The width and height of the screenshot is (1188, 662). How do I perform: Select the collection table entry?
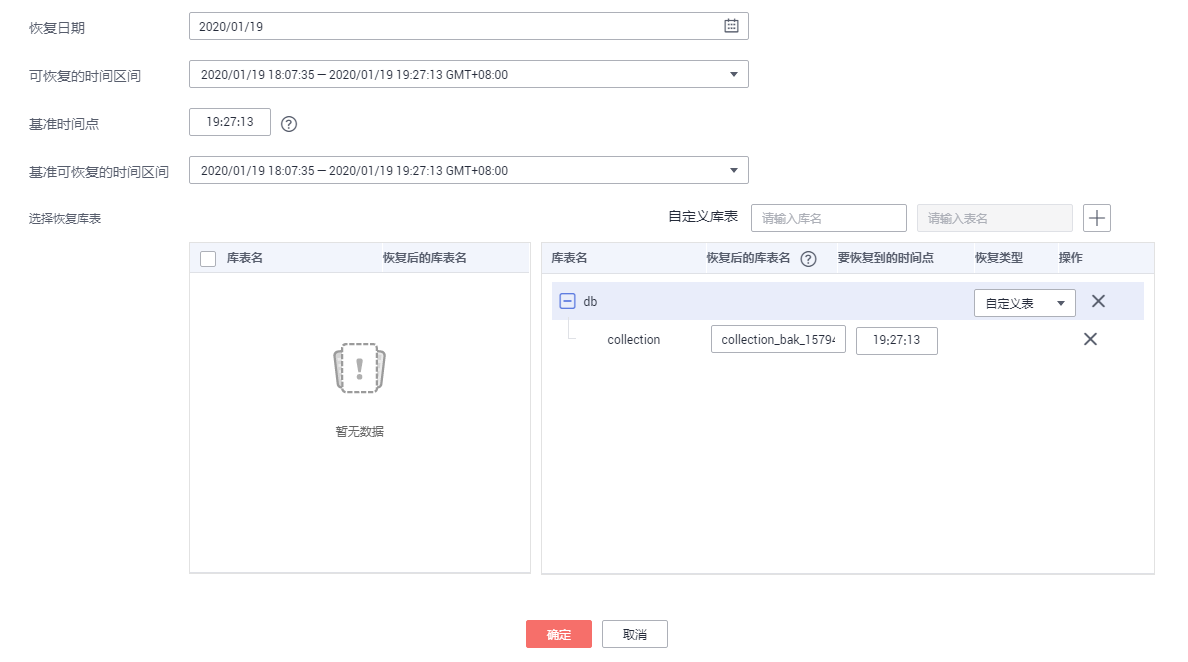[x=634, y=339]
